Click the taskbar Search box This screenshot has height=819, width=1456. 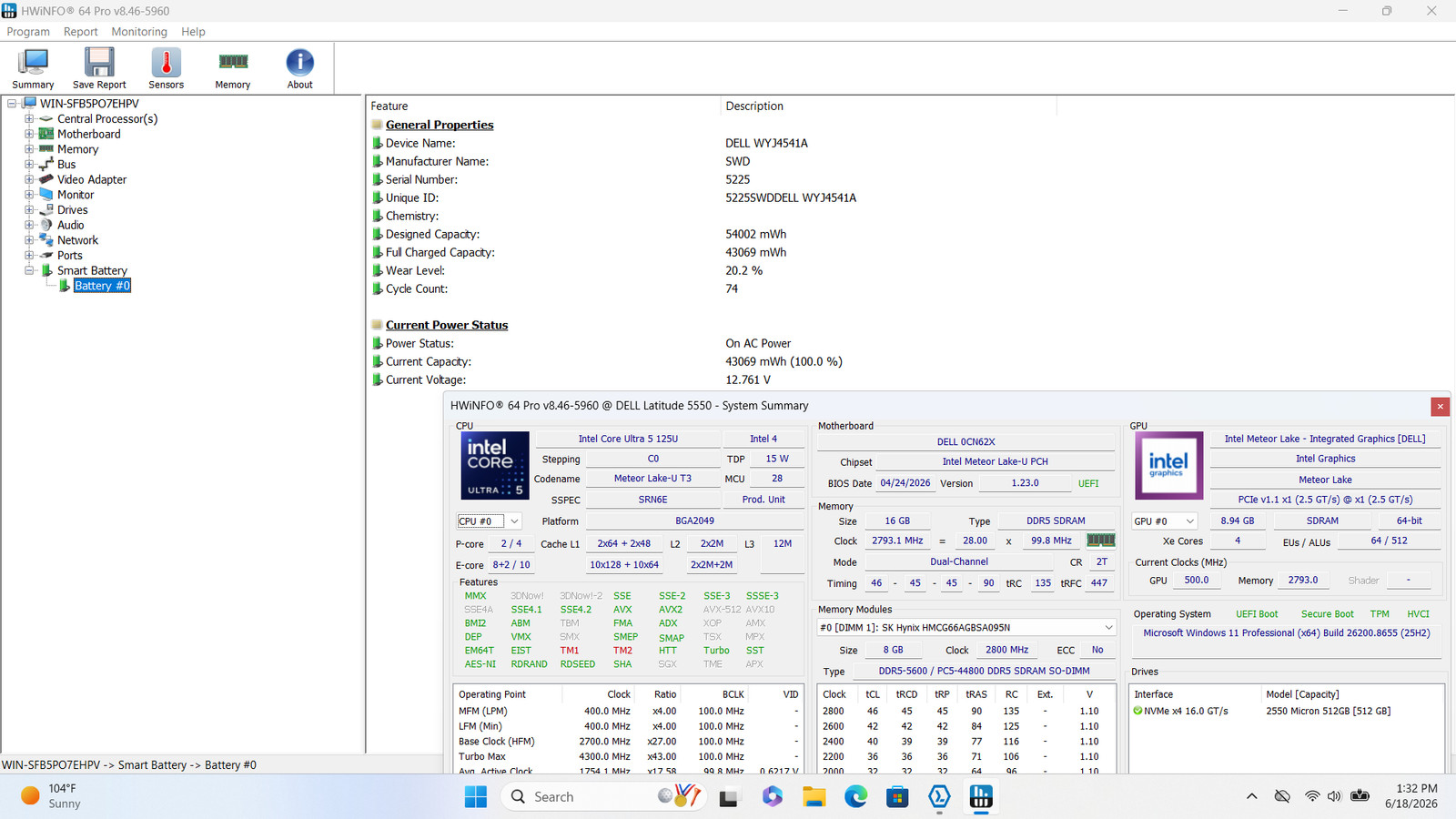tap(603, 797)
